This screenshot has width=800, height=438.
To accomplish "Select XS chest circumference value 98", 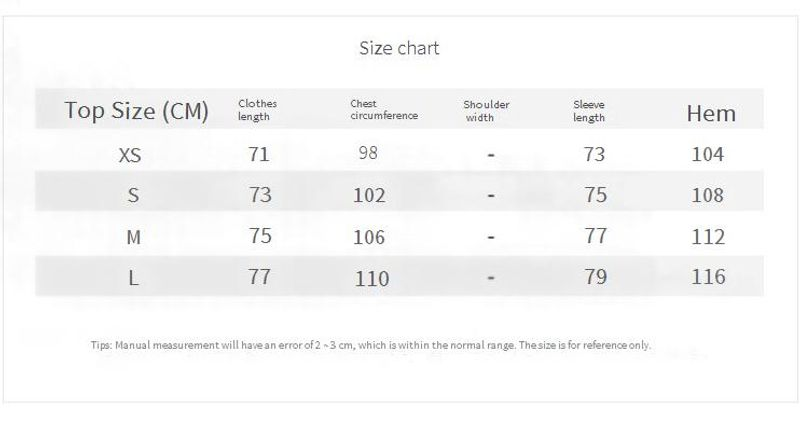I will (370, 153).
